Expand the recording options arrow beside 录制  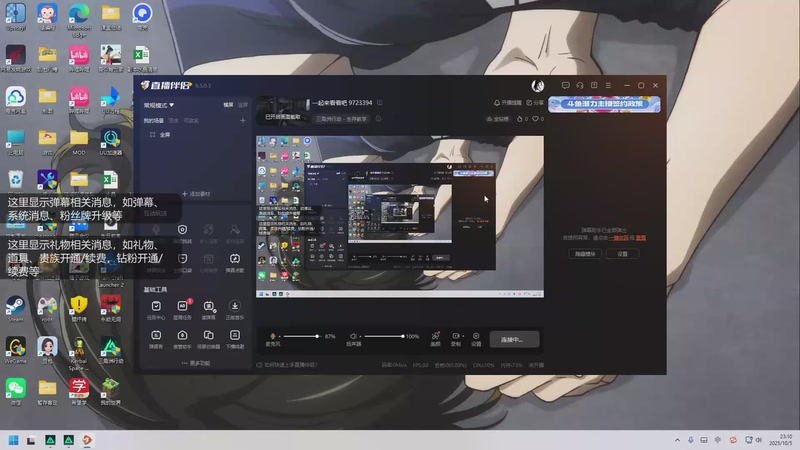tap(463, 336)
